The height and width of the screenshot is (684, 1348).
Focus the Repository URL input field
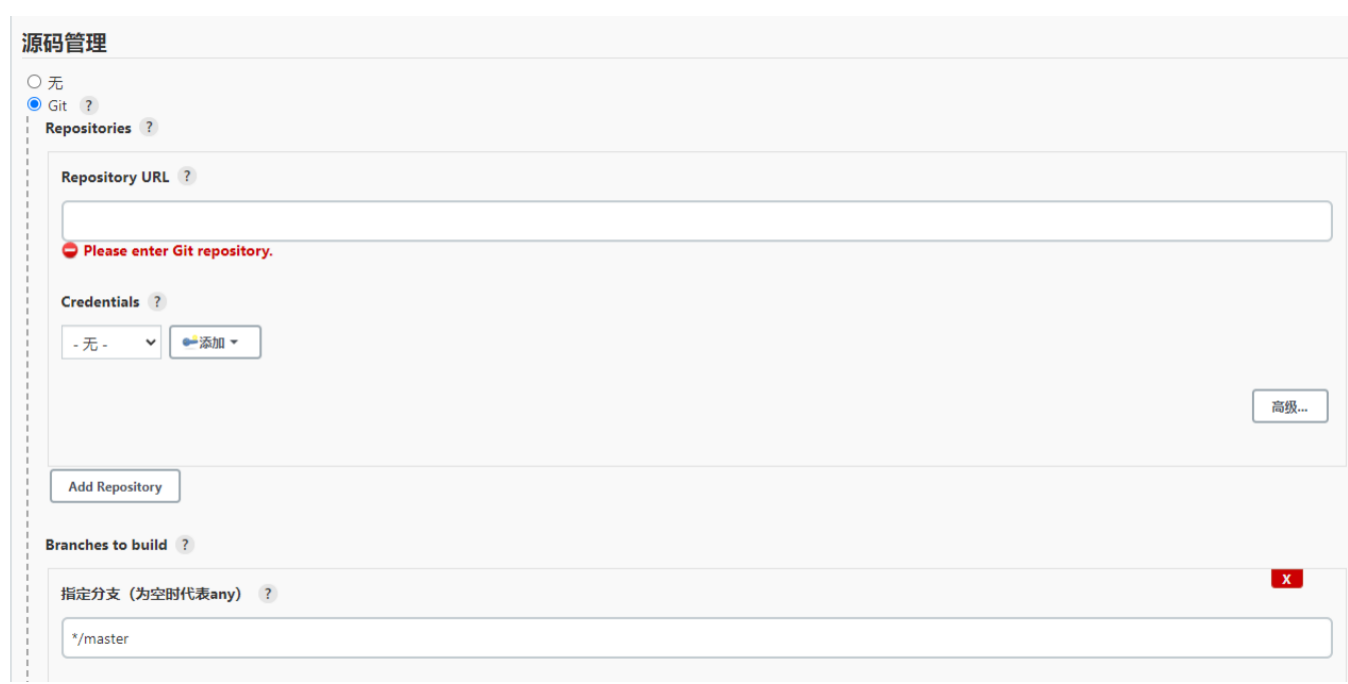697,221
